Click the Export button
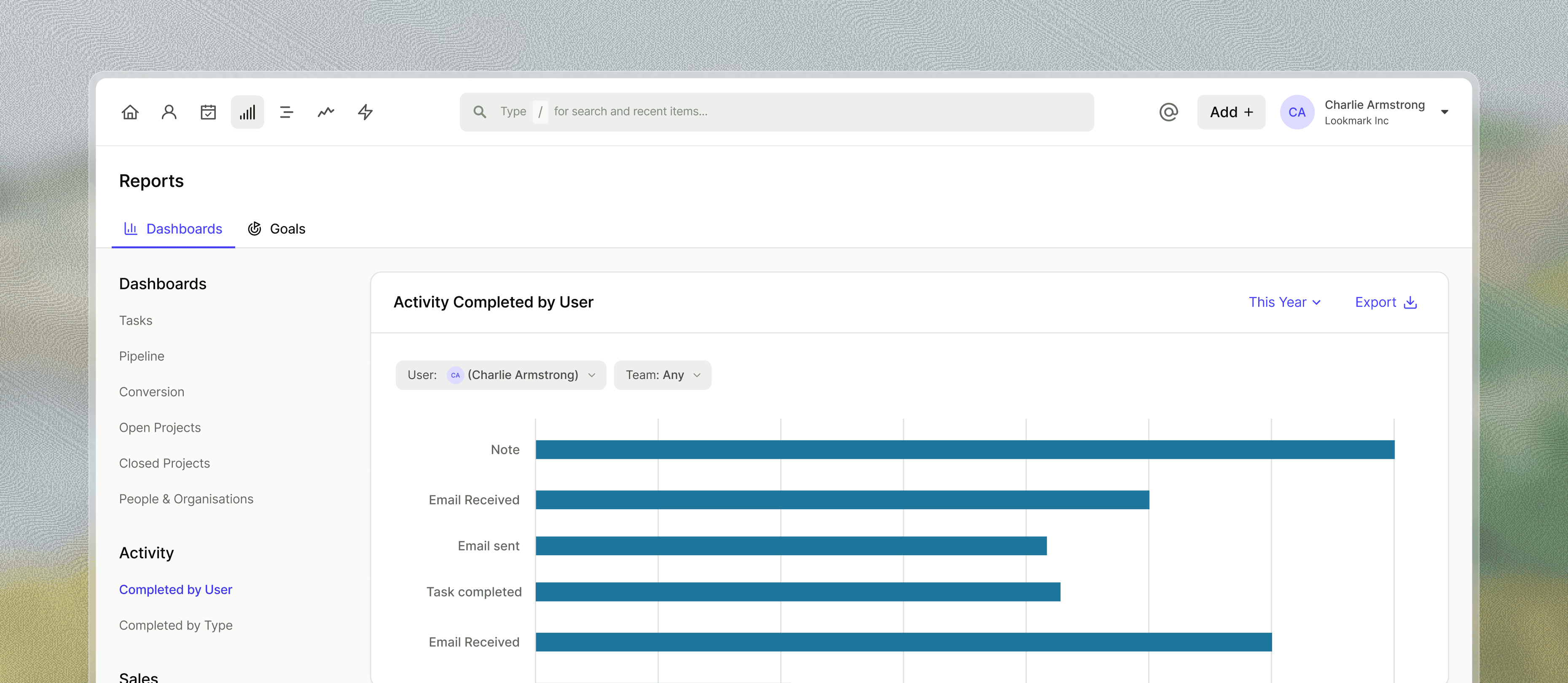 [1385, 303]
